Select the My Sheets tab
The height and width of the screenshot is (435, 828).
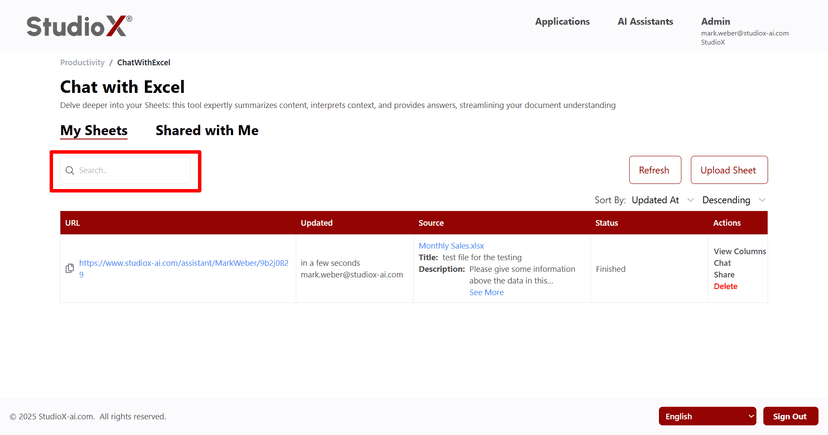[93, 130]
